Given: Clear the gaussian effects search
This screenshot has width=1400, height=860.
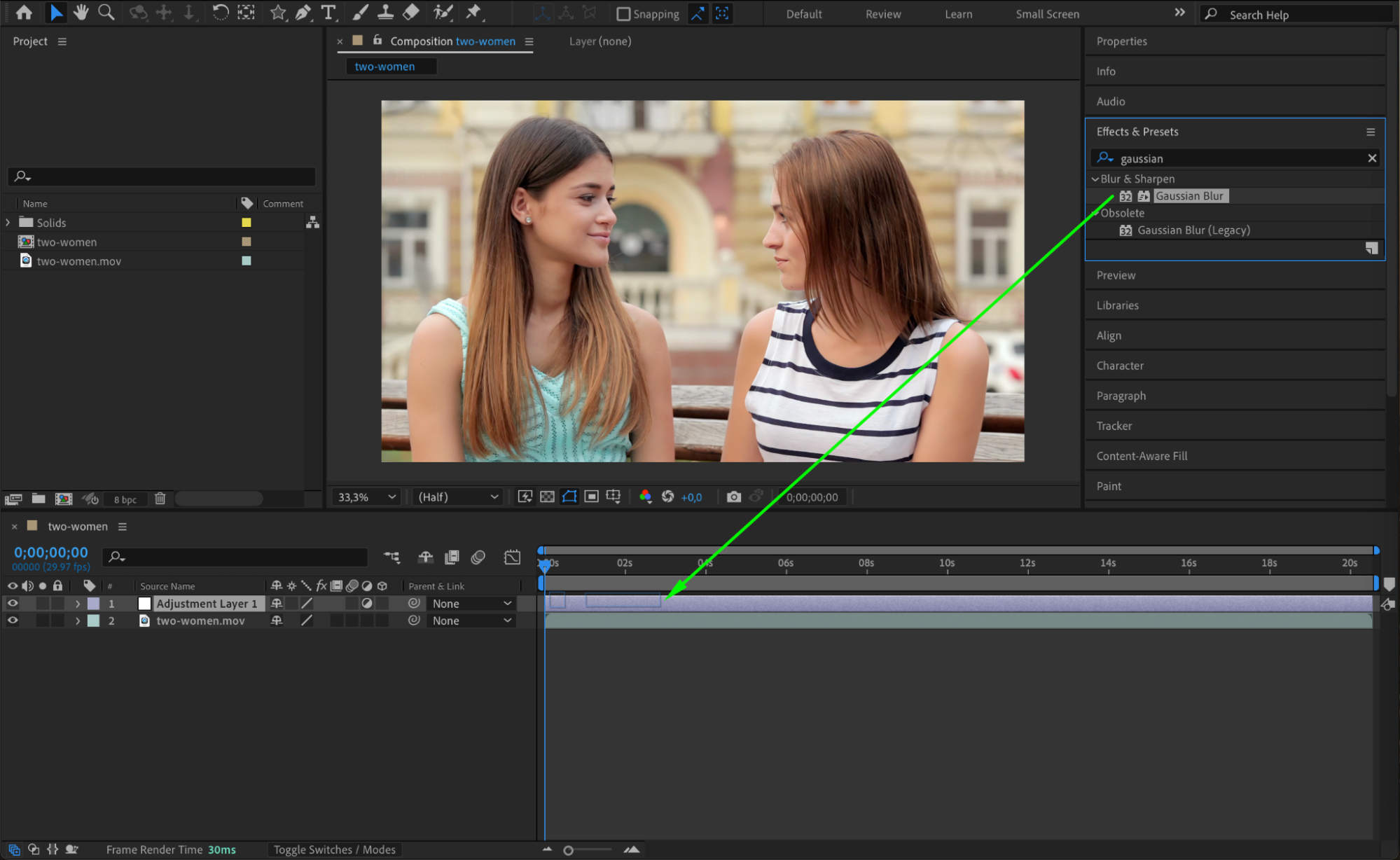Looking at the screenshot, I should (x=1372, y=158).
